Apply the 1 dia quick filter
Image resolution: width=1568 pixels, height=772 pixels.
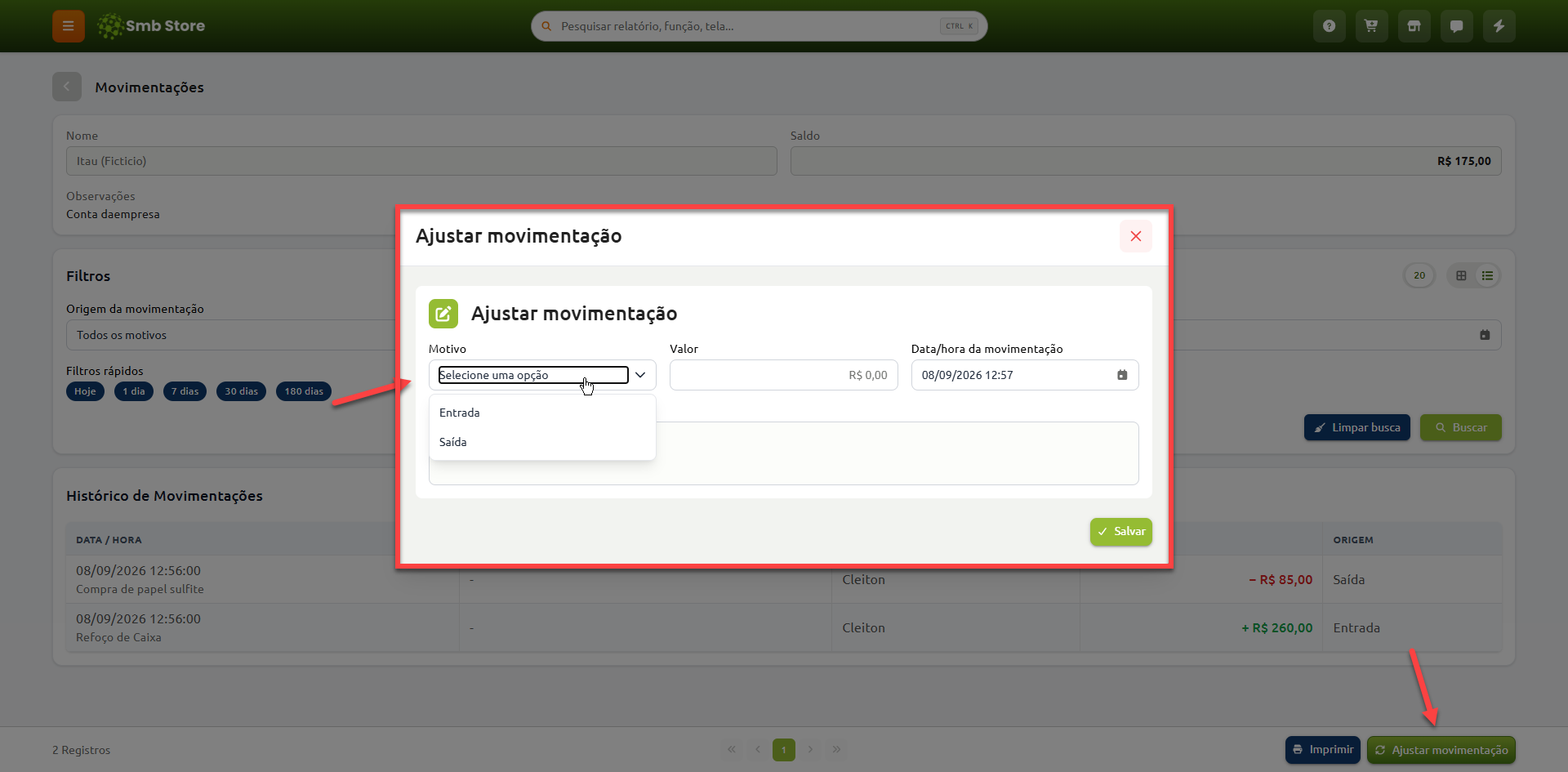click(134, 391)
